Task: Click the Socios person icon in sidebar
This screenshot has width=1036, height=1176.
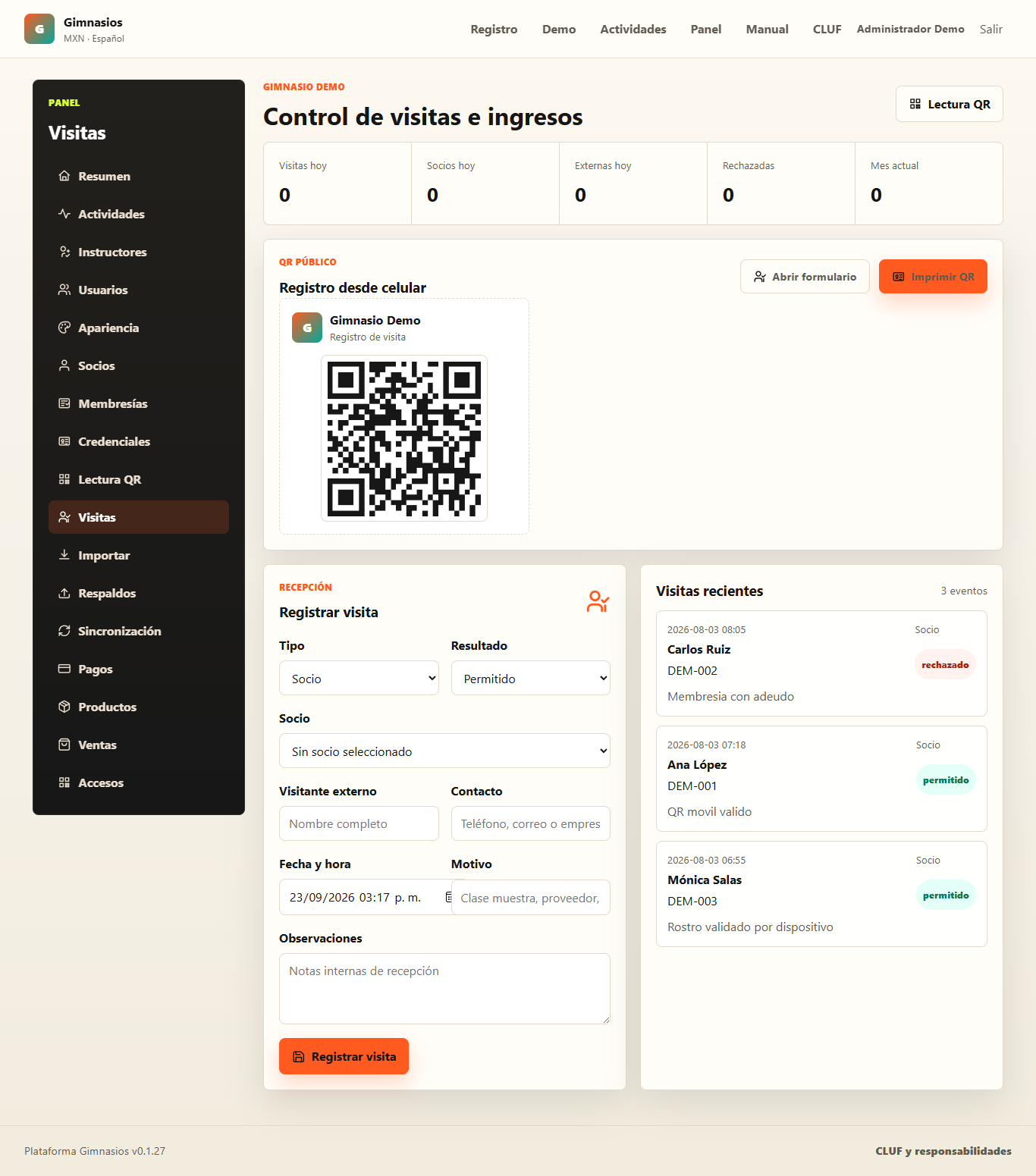Action: (x=64, y=365)
